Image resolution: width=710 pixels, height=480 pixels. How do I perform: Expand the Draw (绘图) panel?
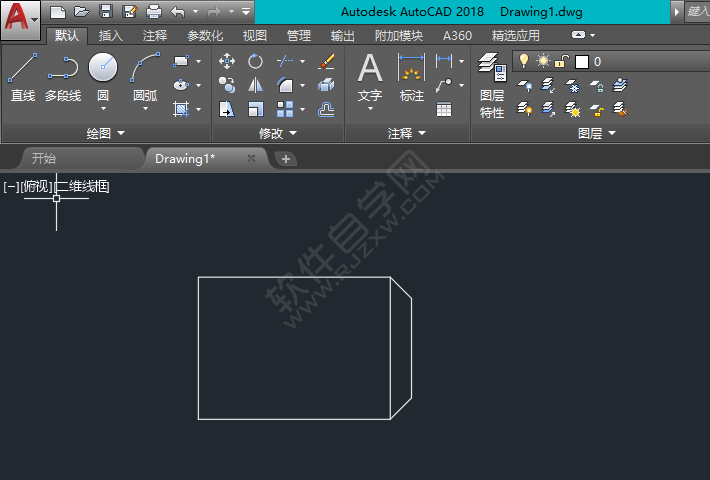[x=106, y=133]
